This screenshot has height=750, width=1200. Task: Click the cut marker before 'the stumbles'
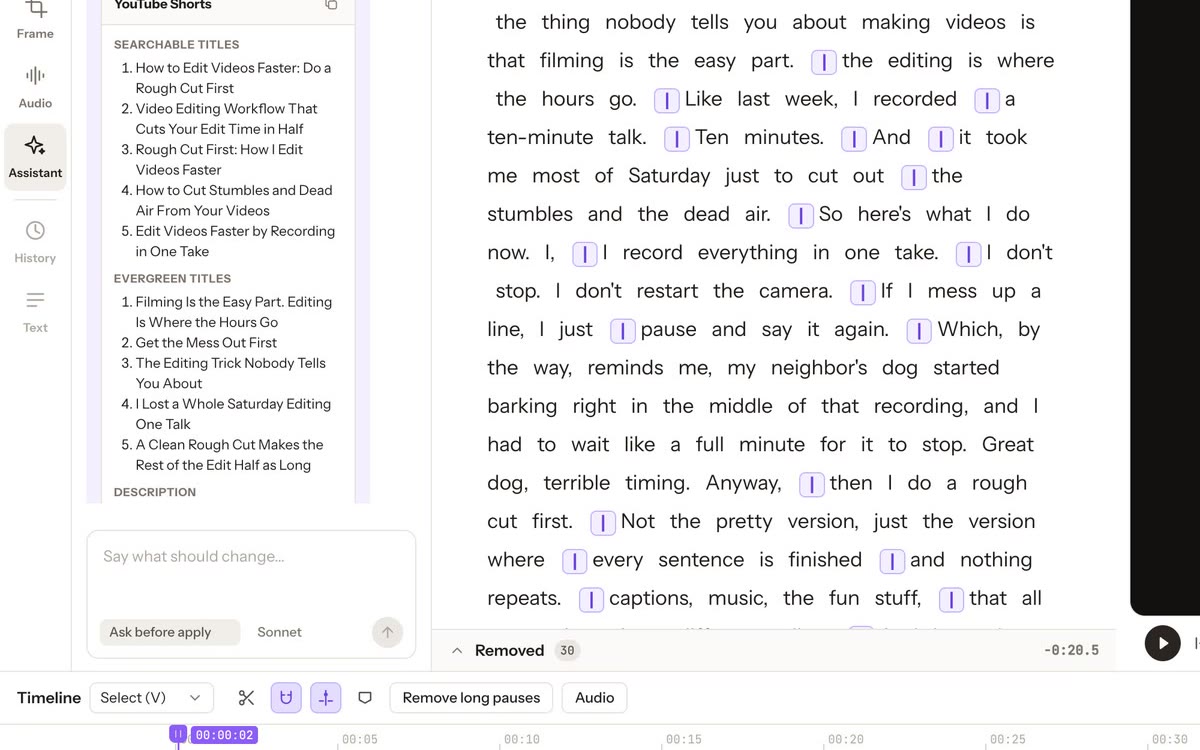pyautogui.click(x=914, y=178)
